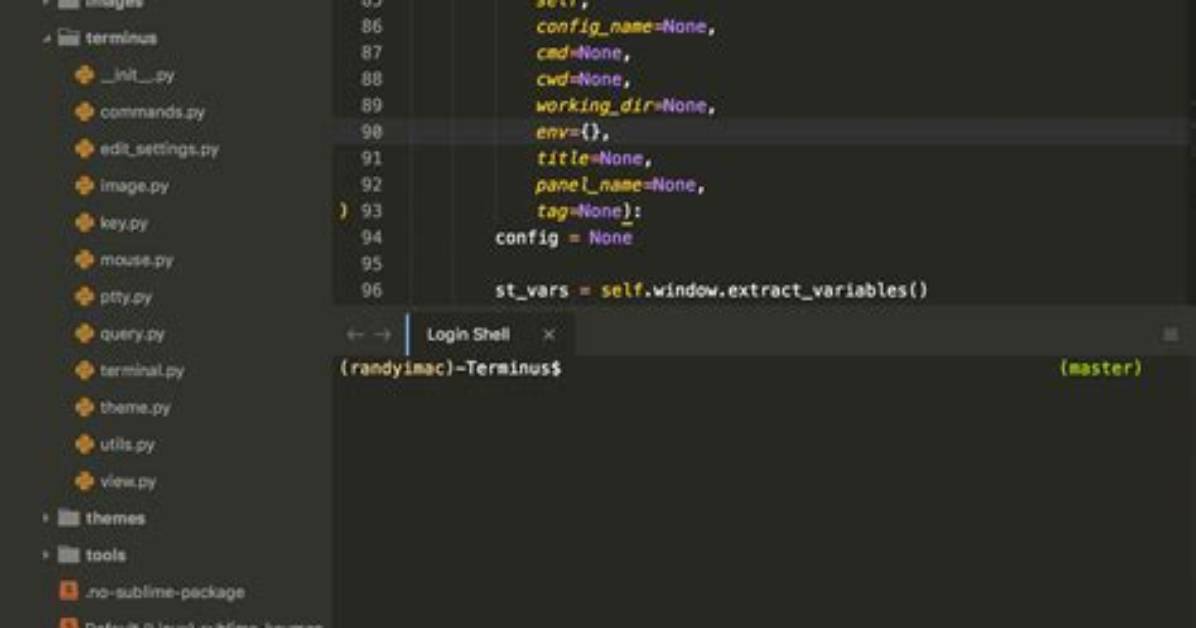
Task: Open view.py file
Action: tap(127, 481)
